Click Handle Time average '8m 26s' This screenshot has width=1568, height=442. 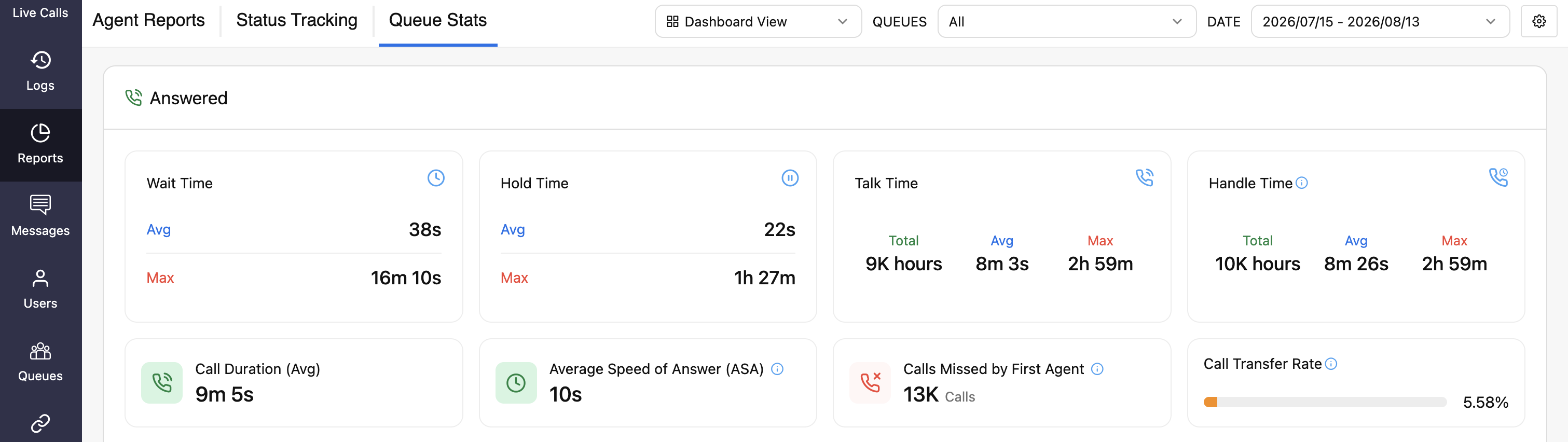coord(1356,264)
